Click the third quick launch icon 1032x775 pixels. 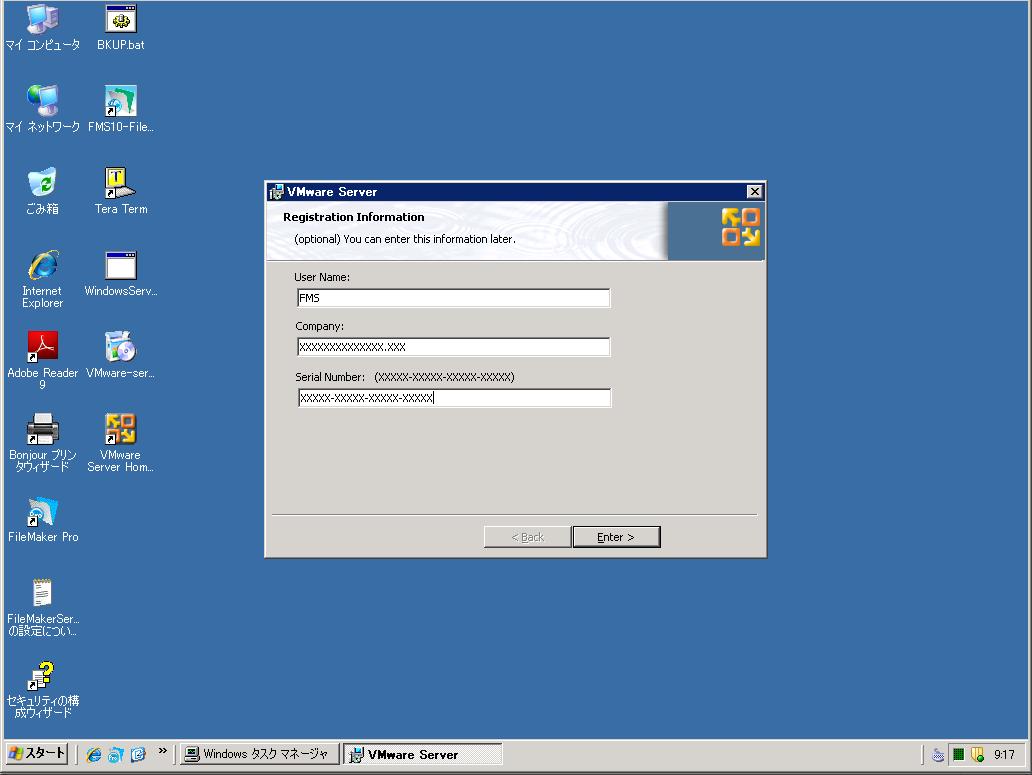(x=138, y=755)
